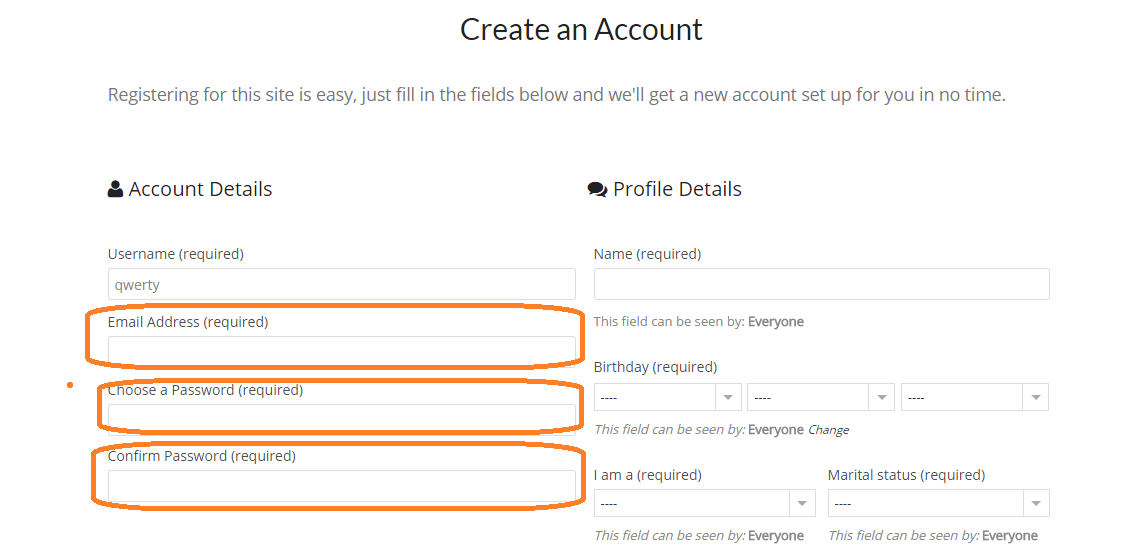Open the first Birthday dropdown
The height and width of the screenshot is (547, 1136).
(667, 397)
